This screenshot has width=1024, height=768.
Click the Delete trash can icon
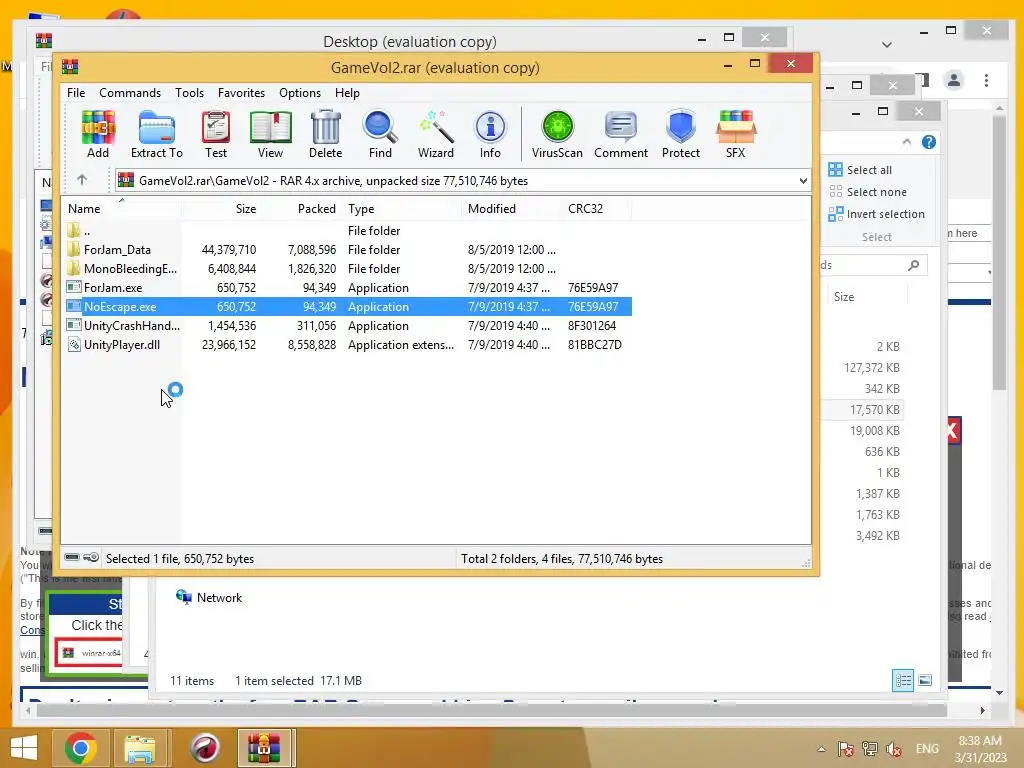pyautogui.click(x=325, y=133)
